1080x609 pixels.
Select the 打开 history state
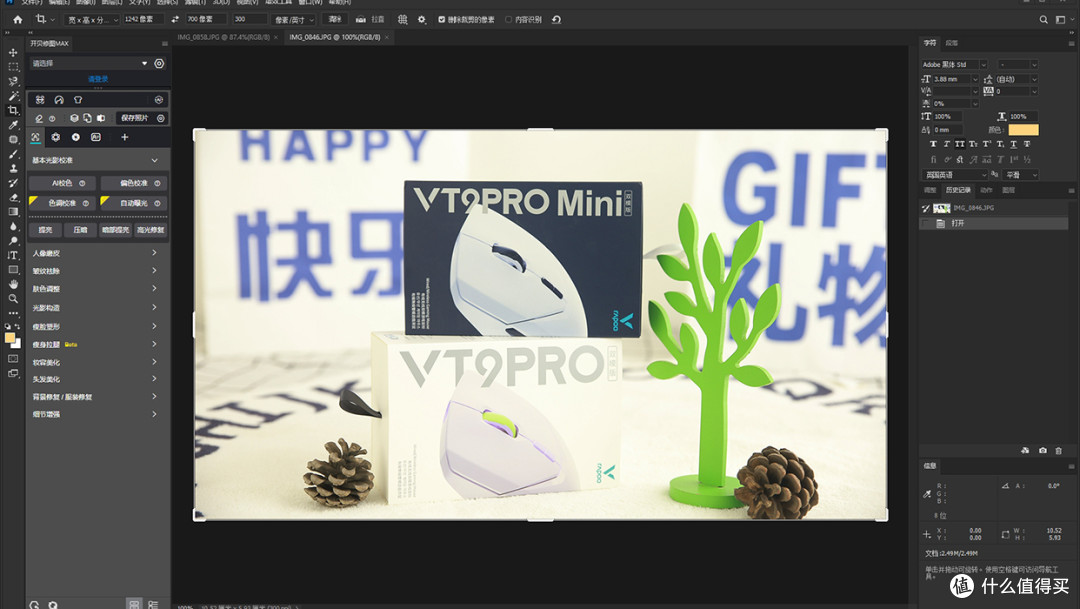click(994, 223)
